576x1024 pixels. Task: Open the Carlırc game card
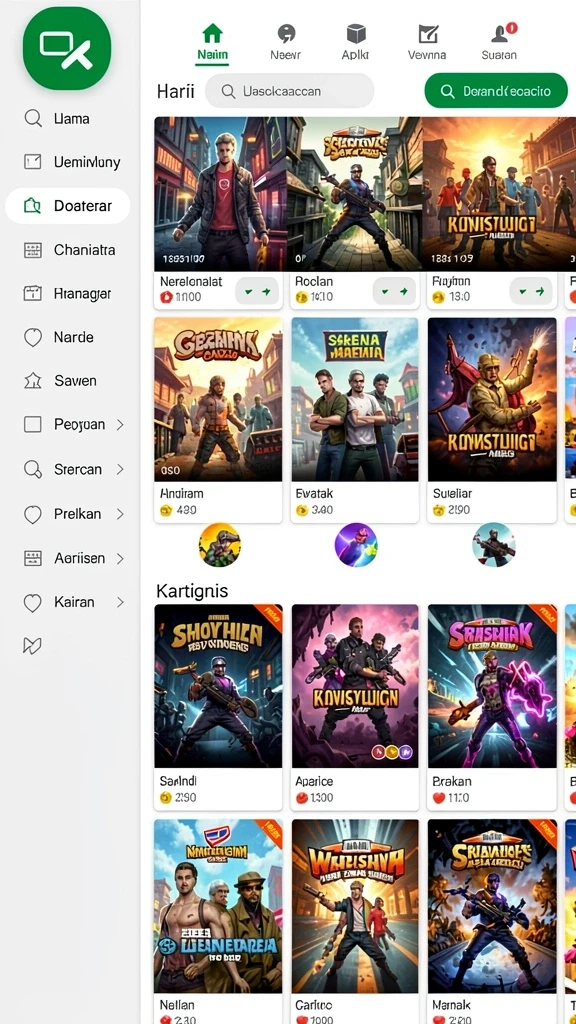(x=355, y=921)
